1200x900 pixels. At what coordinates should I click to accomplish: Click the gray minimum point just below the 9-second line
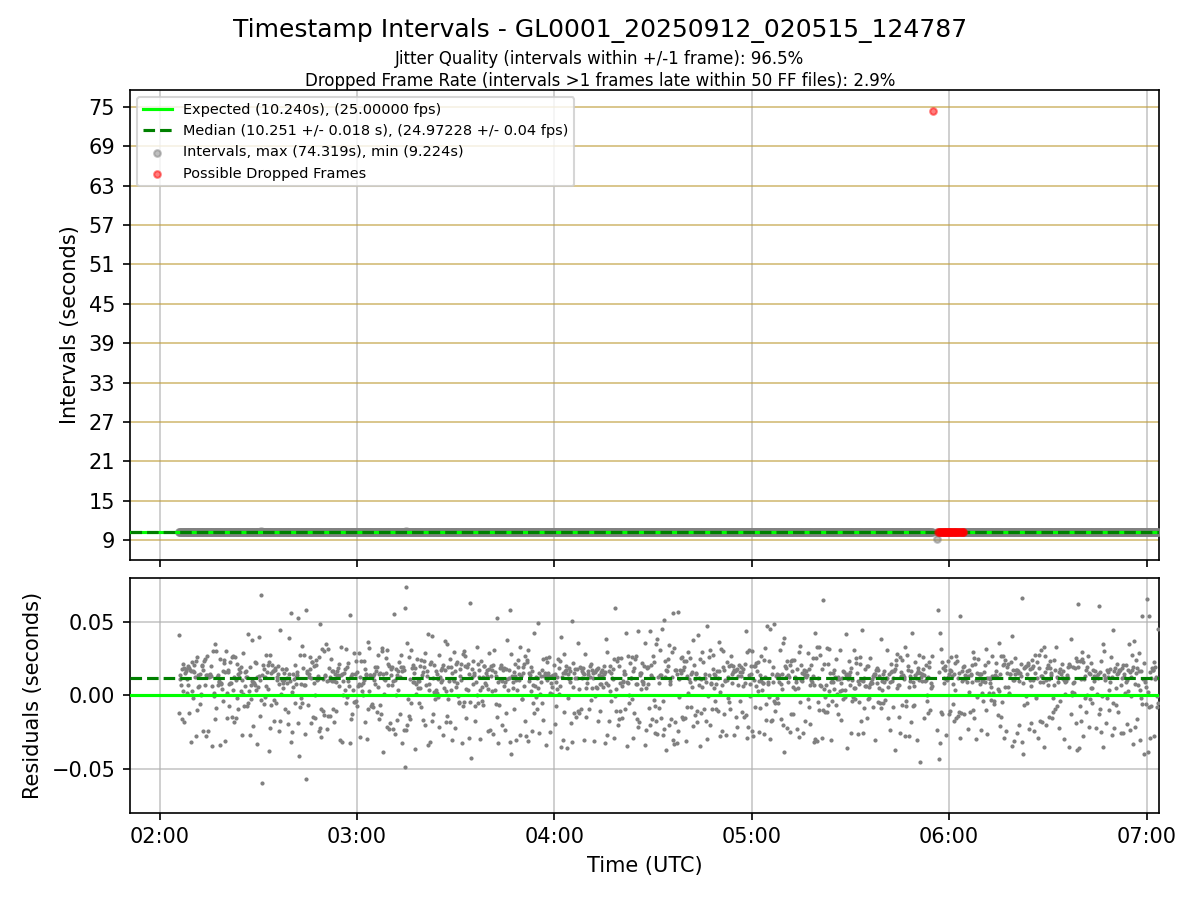pos(937,539)
